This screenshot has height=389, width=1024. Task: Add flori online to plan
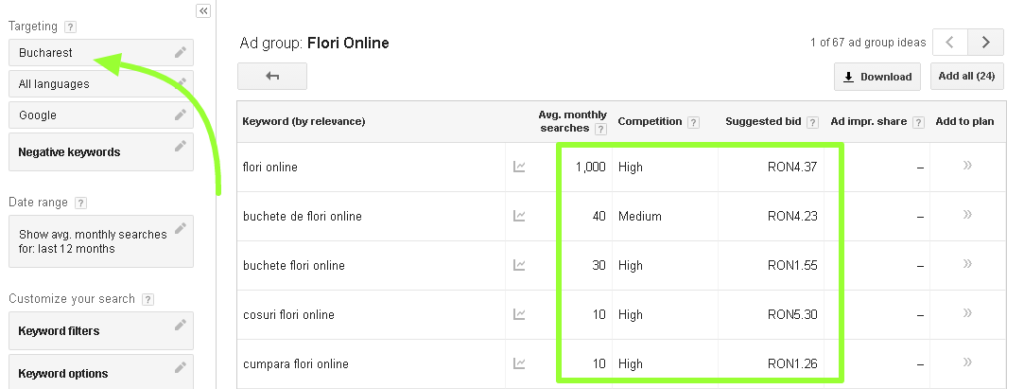pyautogui.click(x=967, y=166)
